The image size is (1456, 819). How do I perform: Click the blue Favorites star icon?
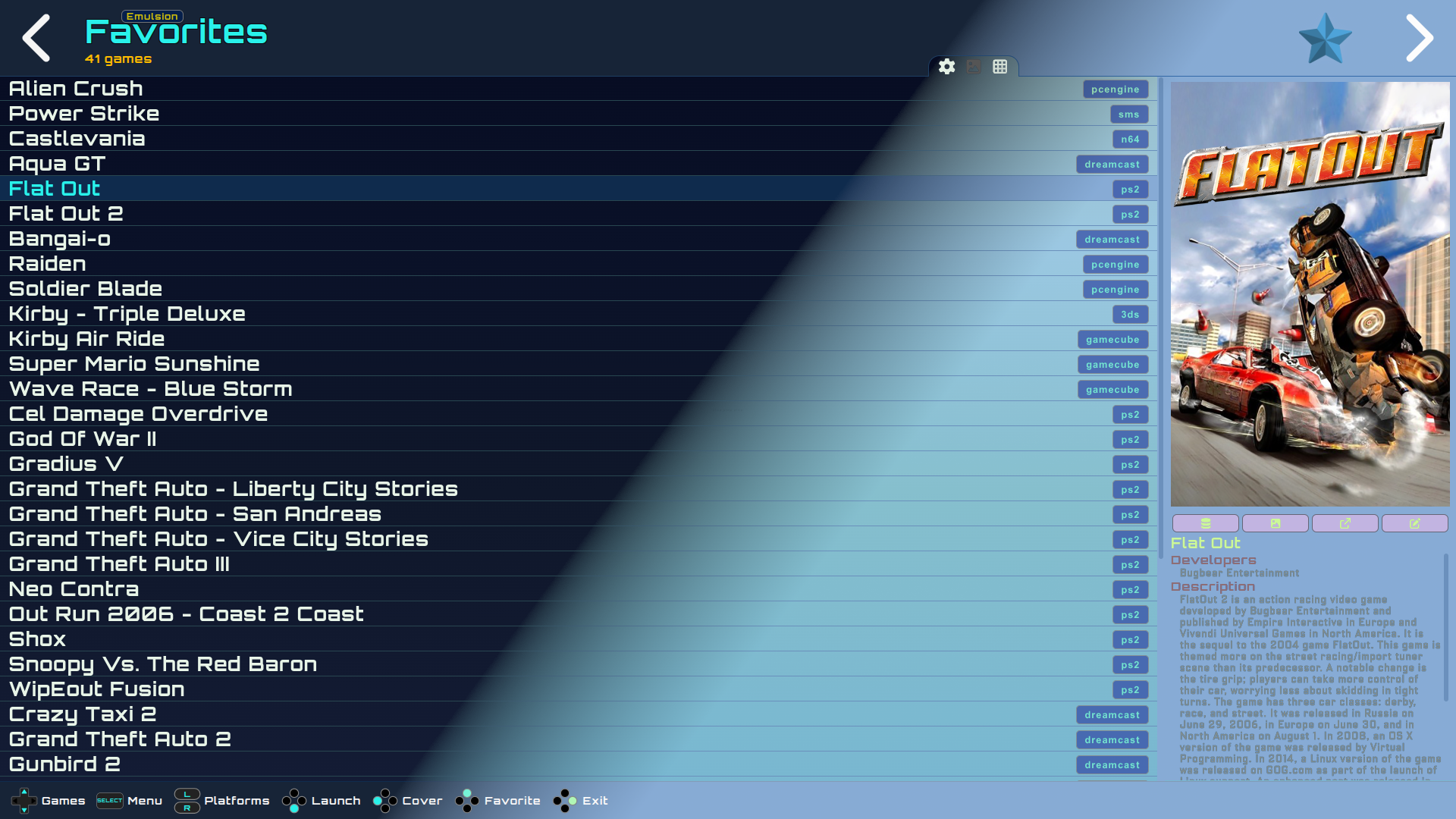click(1325, 39)
